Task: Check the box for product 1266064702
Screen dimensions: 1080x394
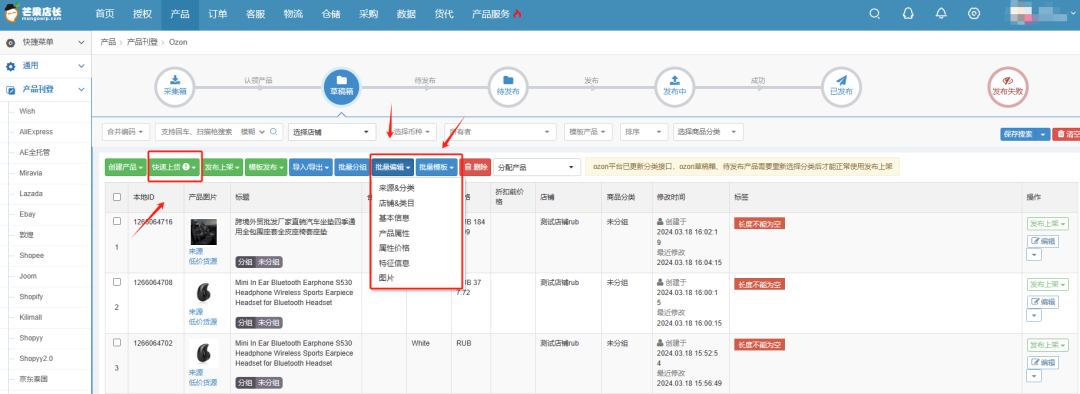Action: [x=116, y=342]
